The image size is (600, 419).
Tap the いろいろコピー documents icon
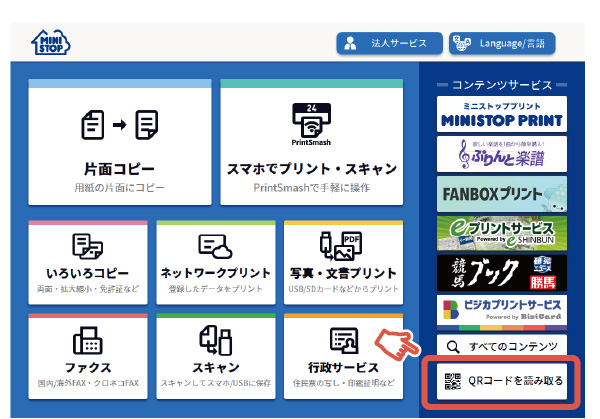(x=88, y=246)
